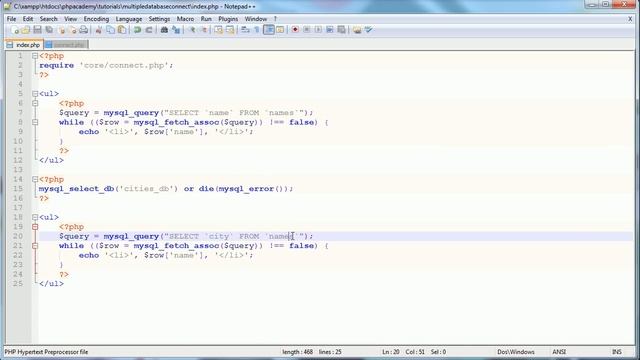Open the Window menu
The image size is (640, 360).
(256, 19)
